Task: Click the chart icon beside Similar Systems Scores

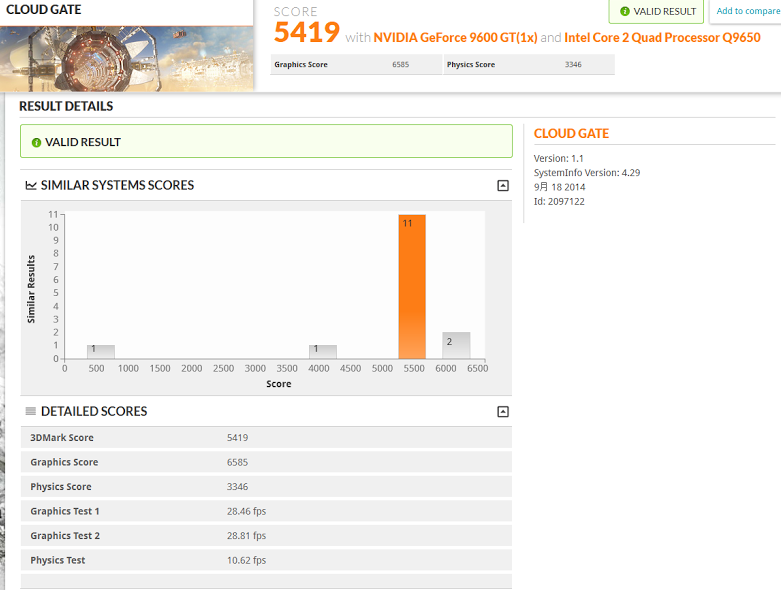Action: [31, 186]
